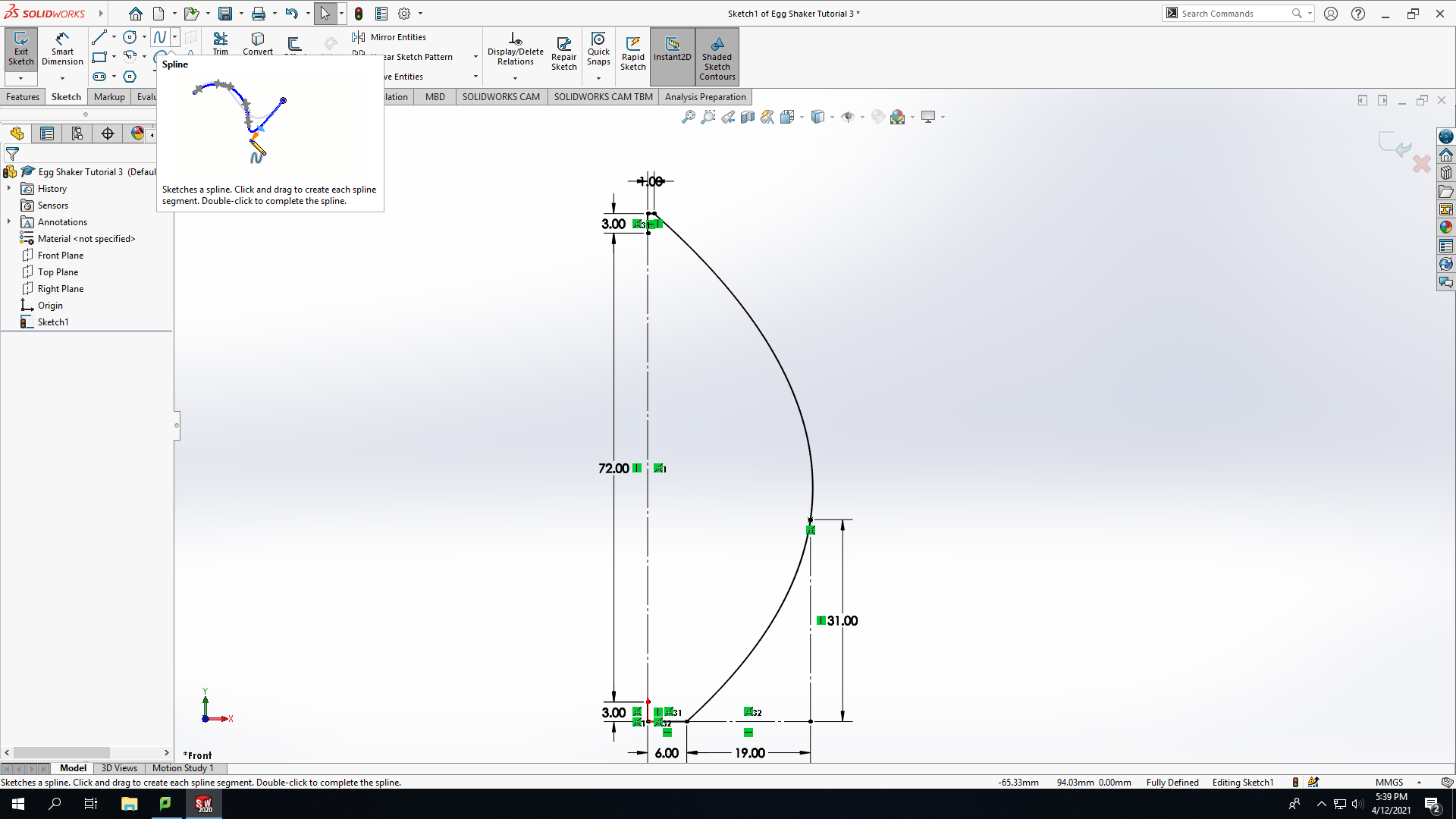This screenshot has width=1456, height=819.
Task: Toggle Shaded Sketch Contours
Action: (717, 57)
